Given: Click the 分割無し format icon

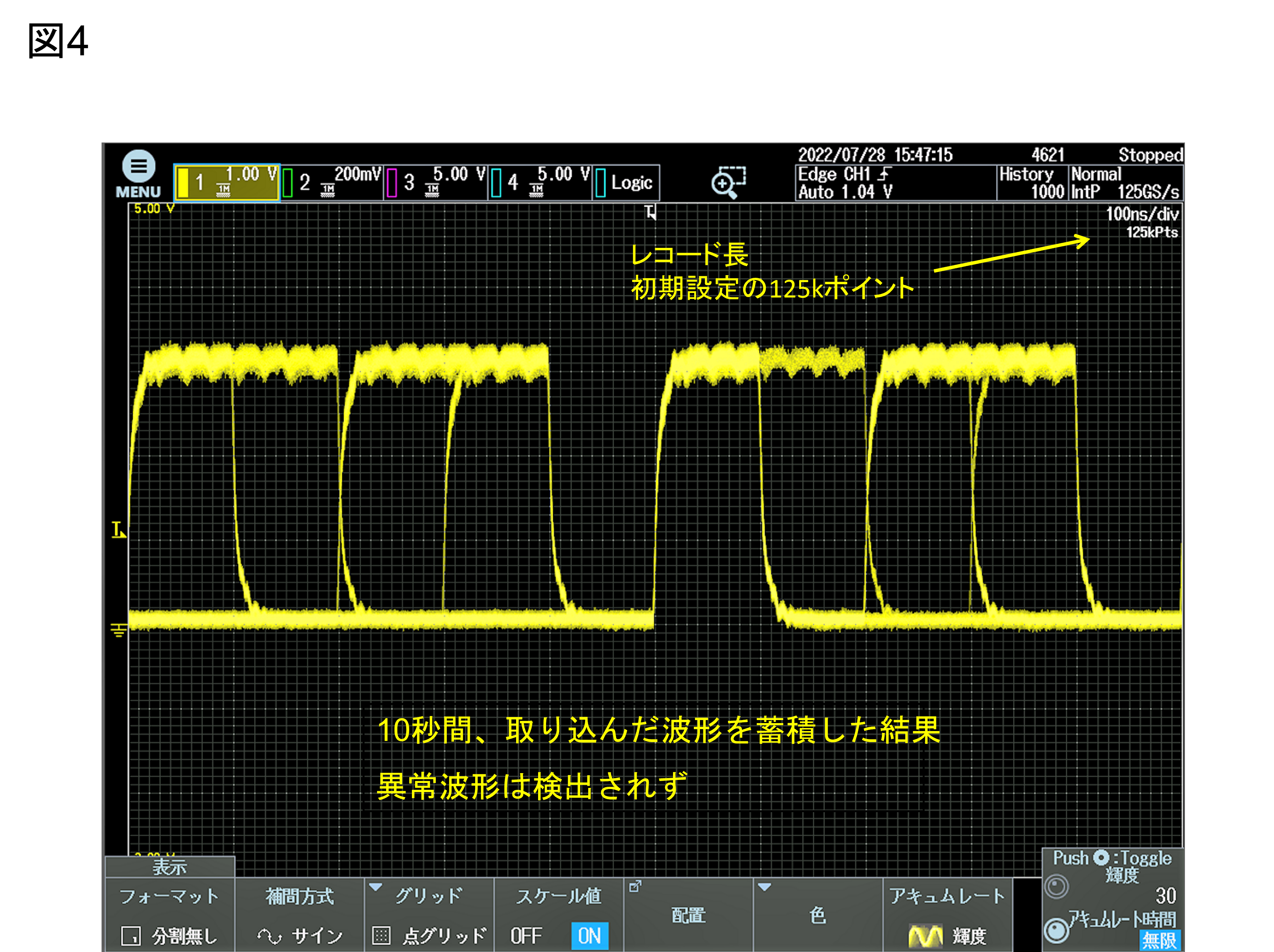Looking at the screenshot, I should [131, 936].
